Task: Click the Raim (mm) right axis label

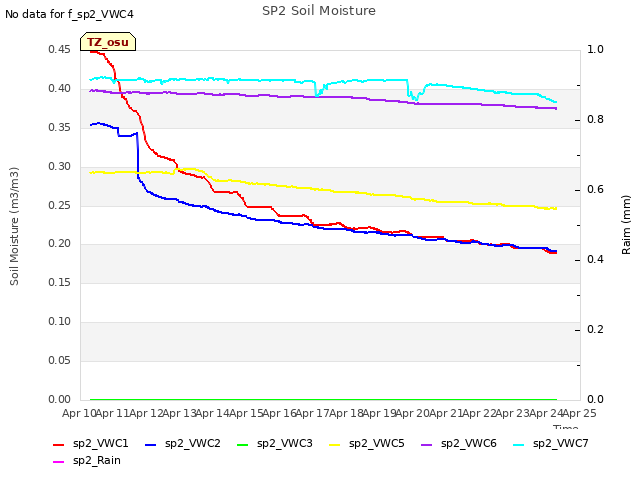Action: click(x=626, y=225)
